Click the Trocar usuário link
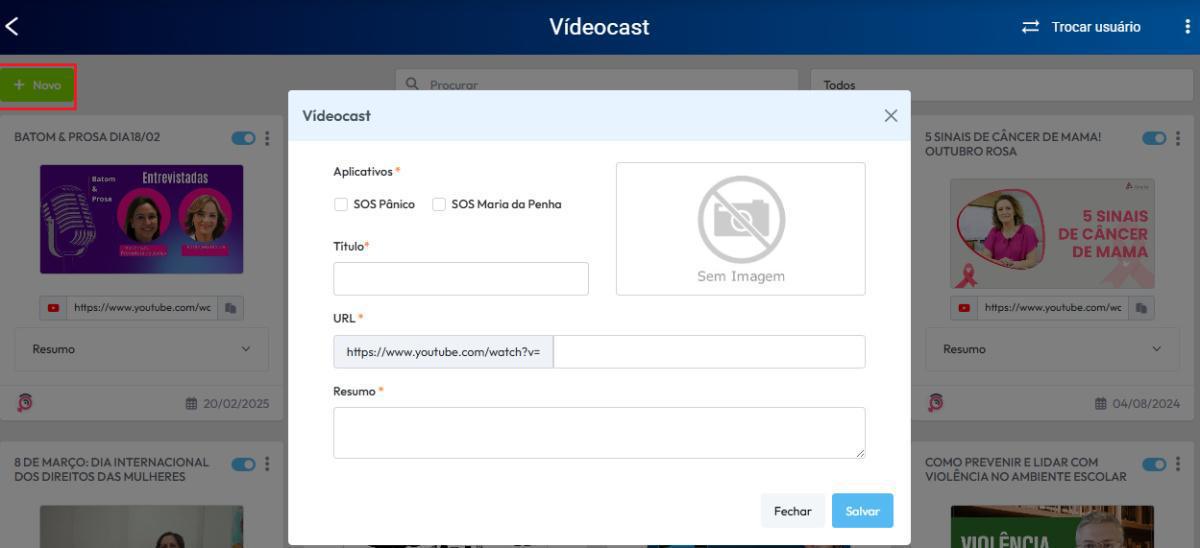Image resolution: width=1200 pixels, height=548 pixels. tap(1096, 27)
